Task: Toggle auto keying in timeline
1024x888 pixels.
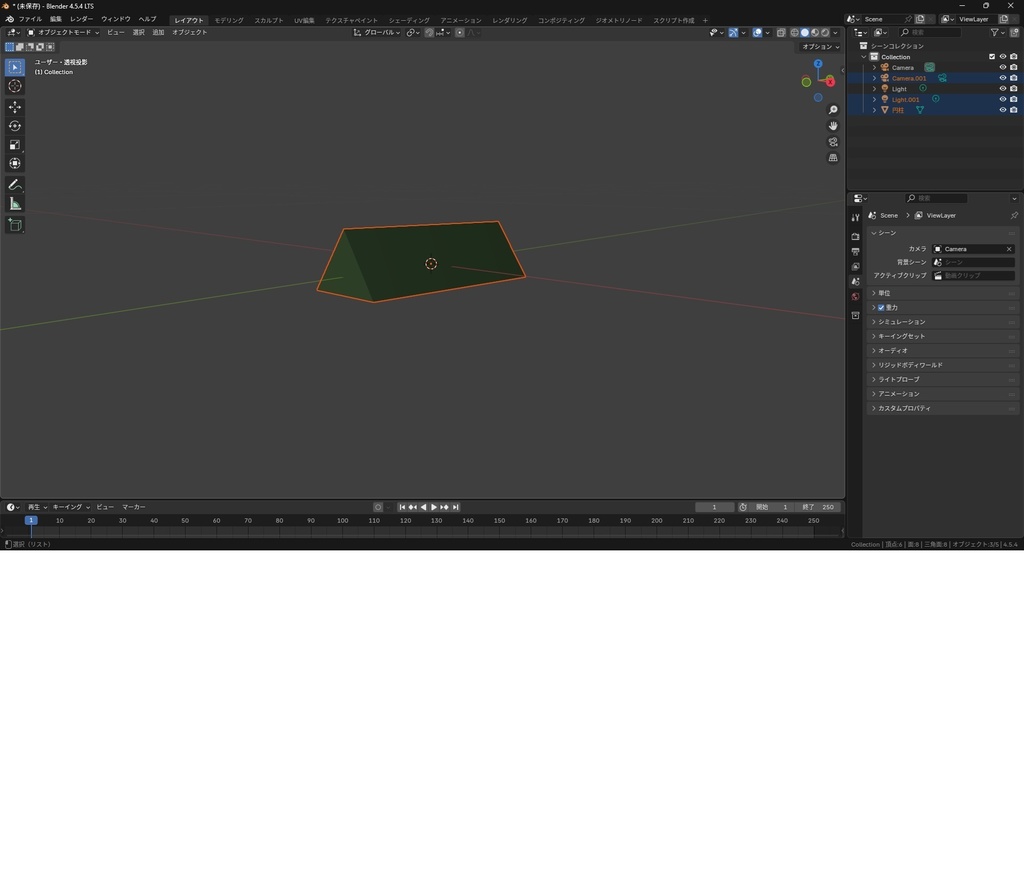Action: coord(378,507)
